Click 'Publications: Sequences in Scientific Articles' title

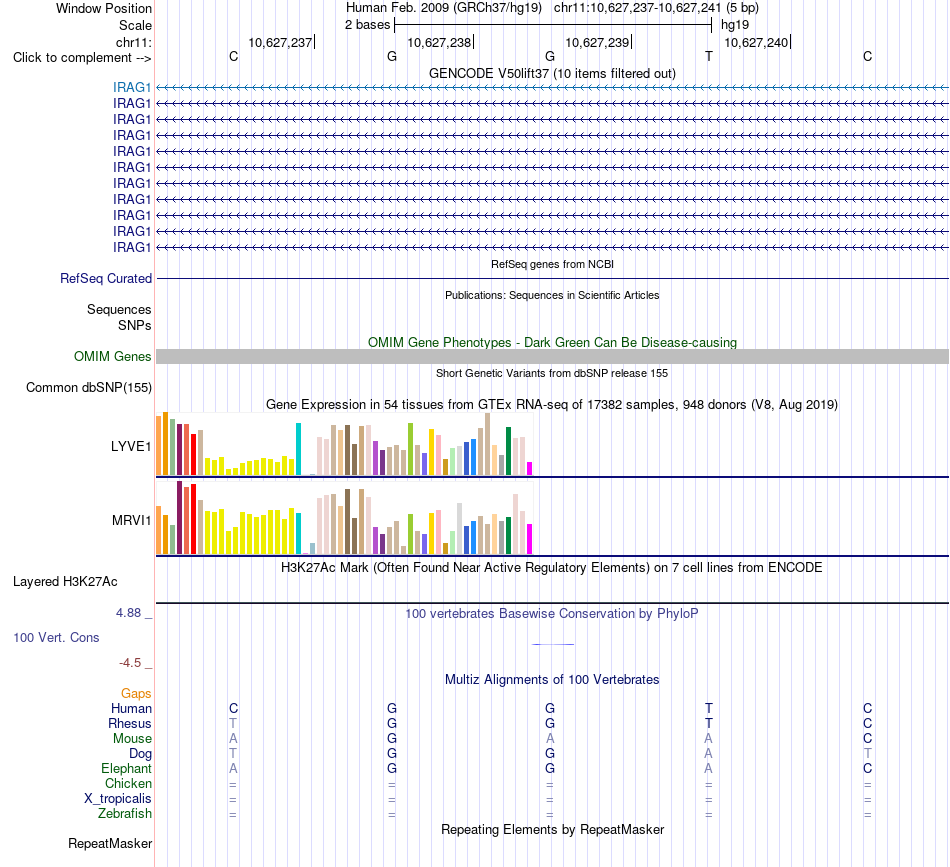[552, 295]
